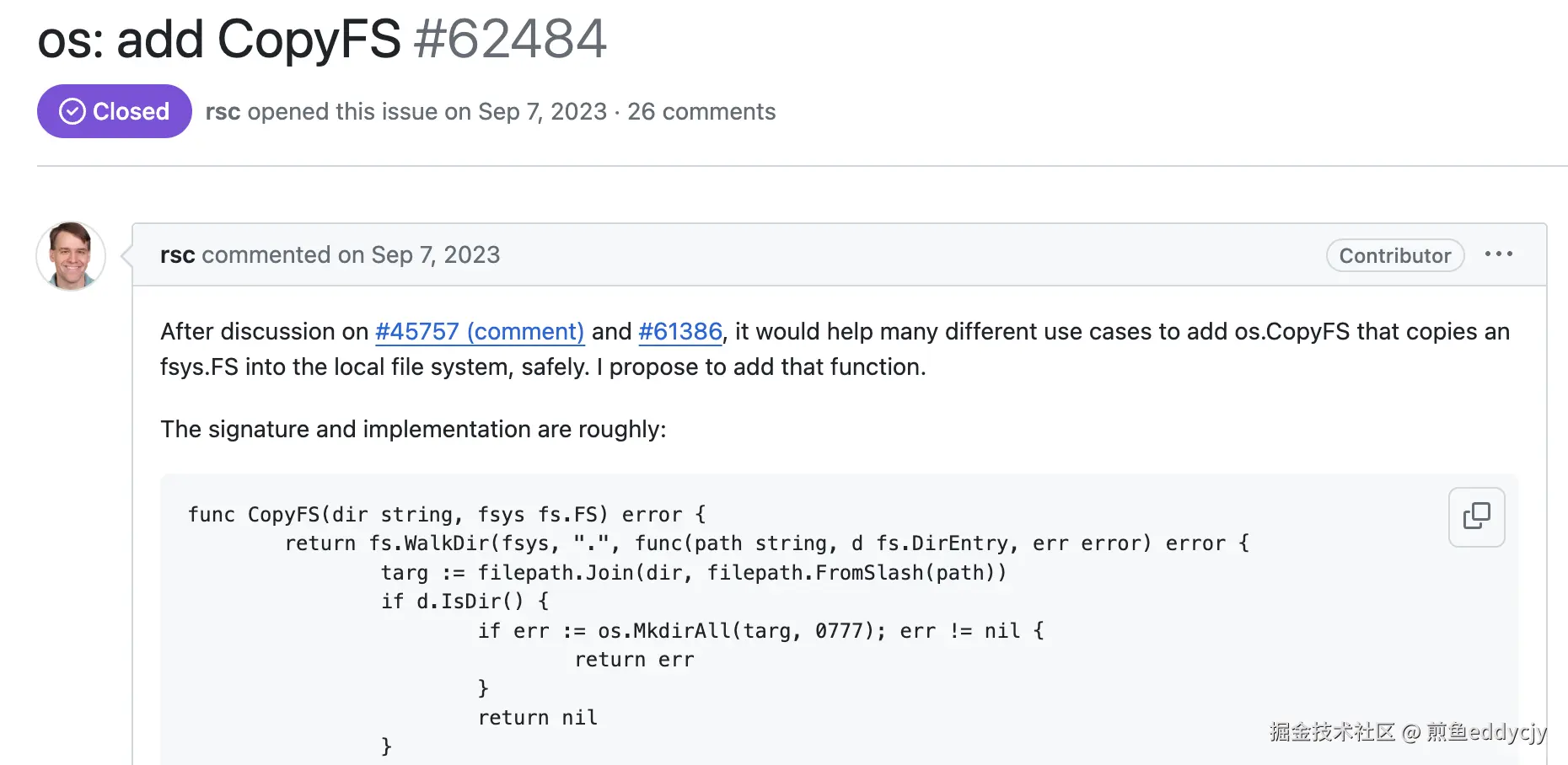1568x765 pixels.
Task: Copy the code block with the copy icon
Action: [1476, 516]
